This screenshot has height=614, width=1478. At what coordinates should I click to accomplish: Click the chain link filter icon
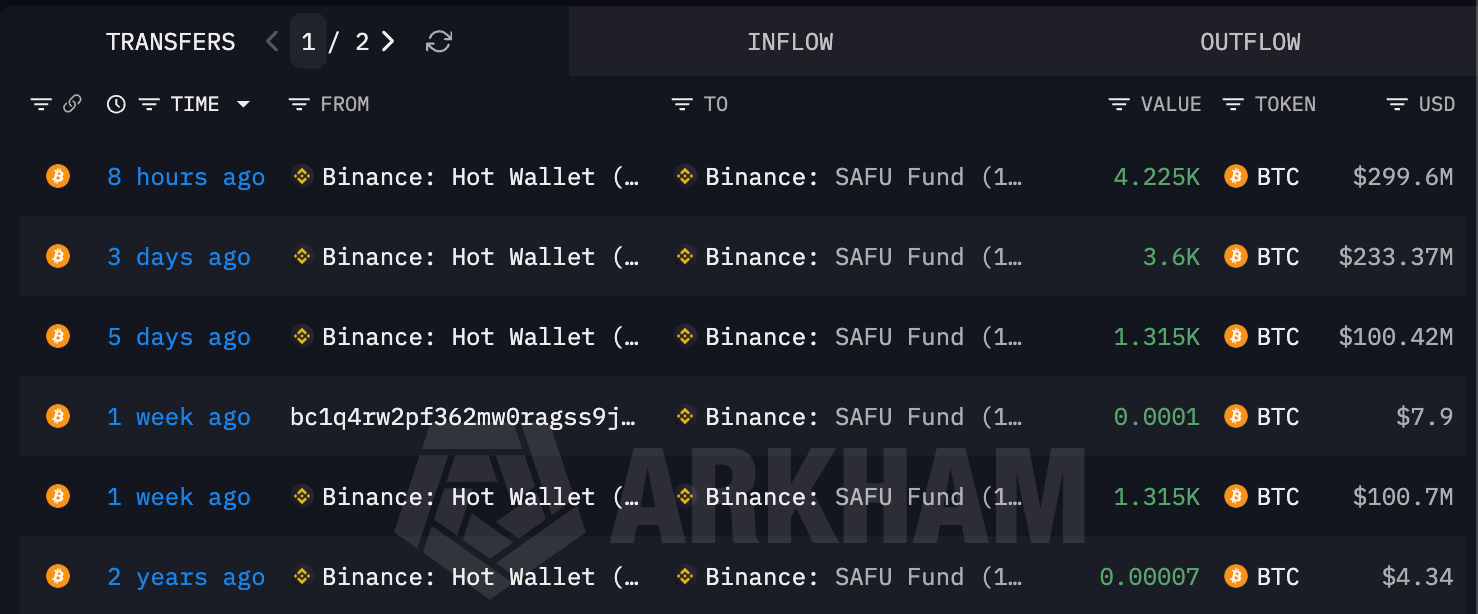coord(72,104)
